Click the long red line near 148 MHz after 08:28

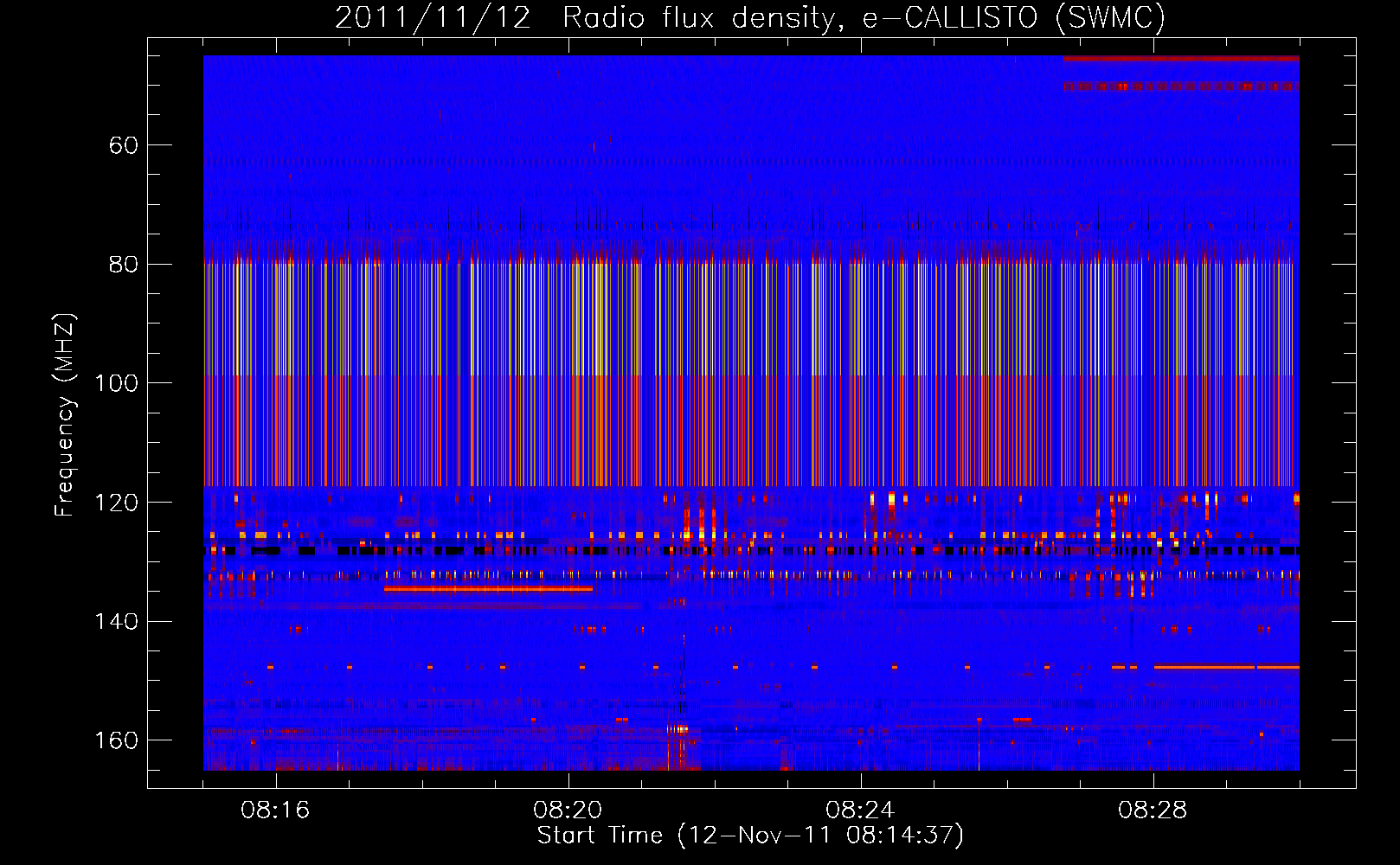1227,667
